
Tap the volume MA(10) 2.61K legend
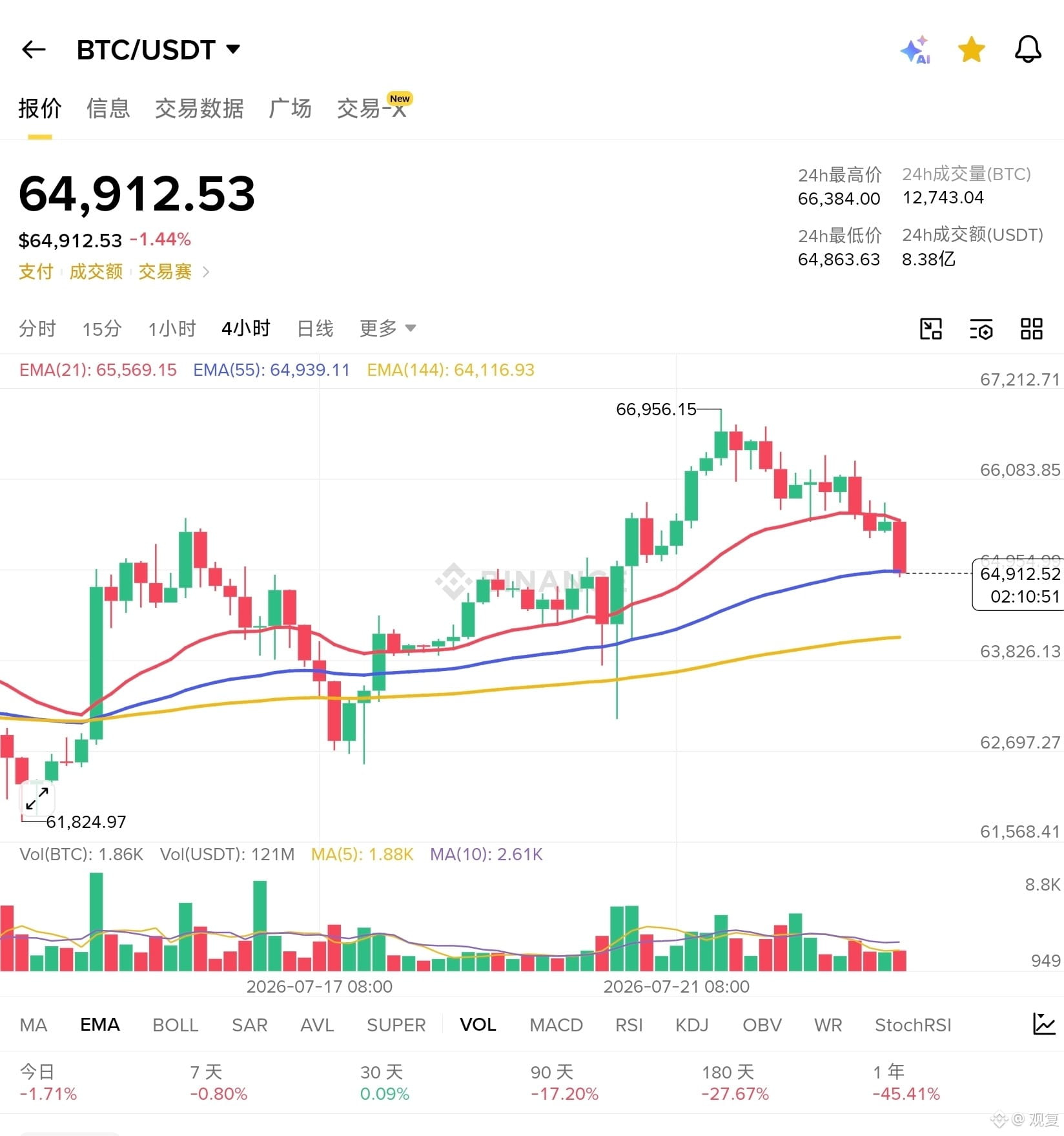(x=486, y=854)
